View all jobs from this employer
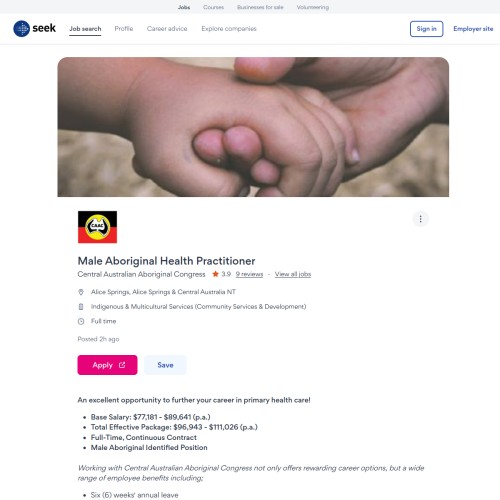Image resolution: width=500 pixels, height=500 pixels. (293, 274)
